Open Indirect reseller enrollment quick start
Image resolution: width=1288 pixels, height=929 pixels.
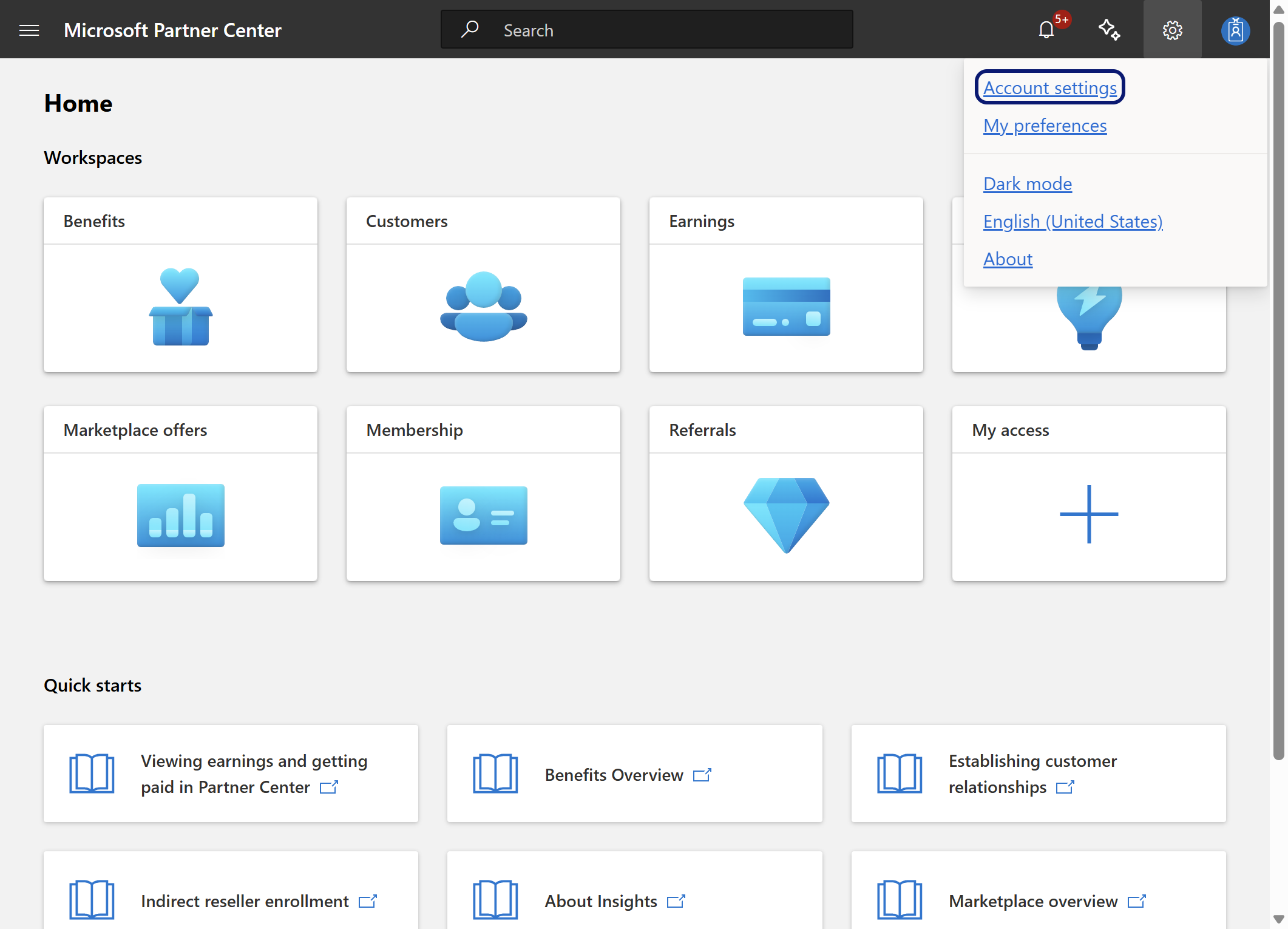pos(231,890)
